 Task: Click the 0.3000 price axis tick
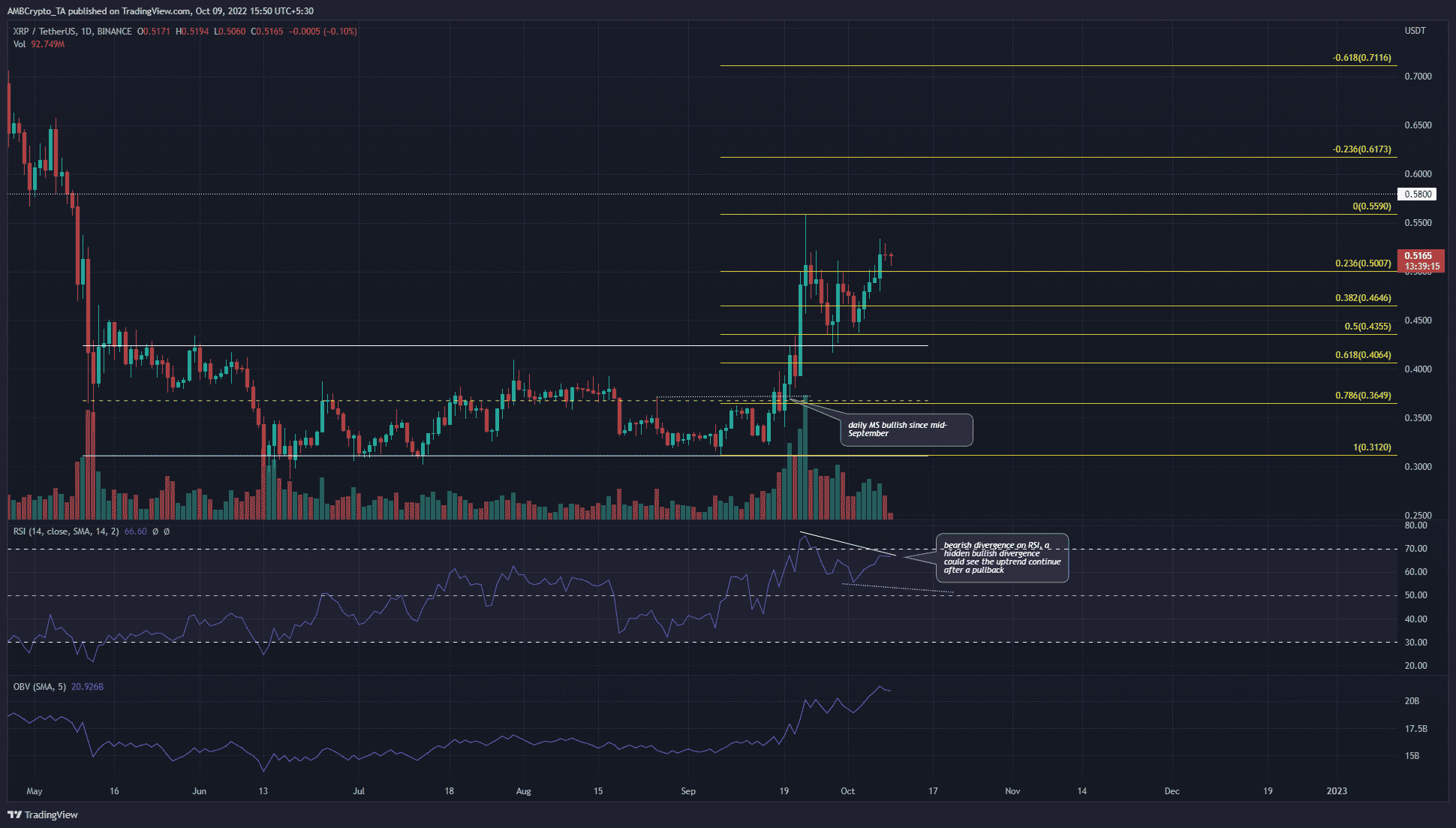pos(1418,467)
